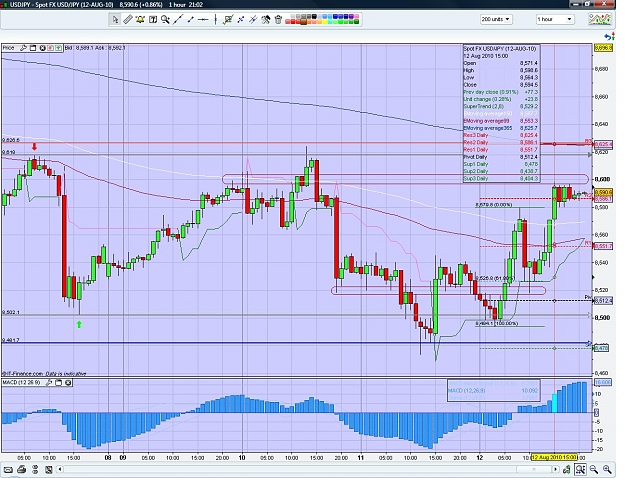Click Pivot Daily row in data box
This screenshot has height=478, width=625.
point(501,157)
